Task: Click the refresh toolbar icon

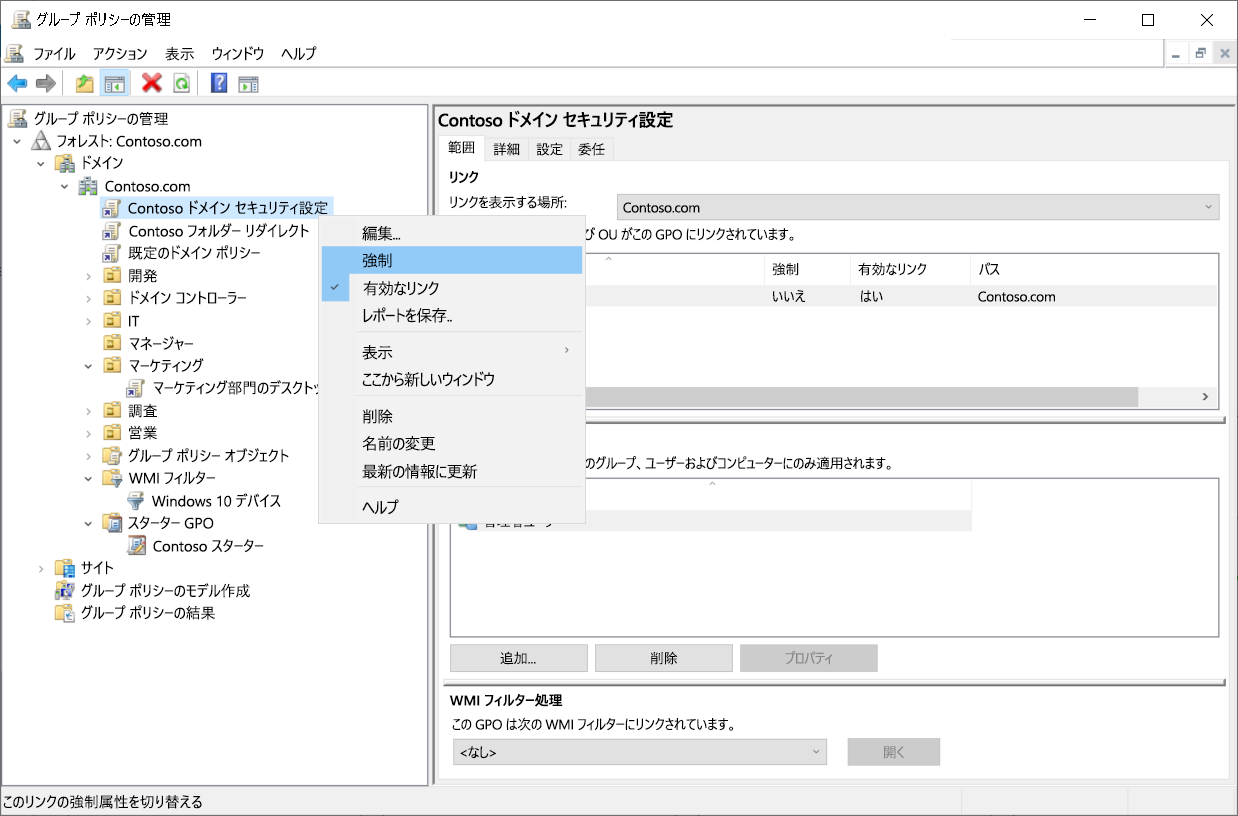Action: coord(181,83)
